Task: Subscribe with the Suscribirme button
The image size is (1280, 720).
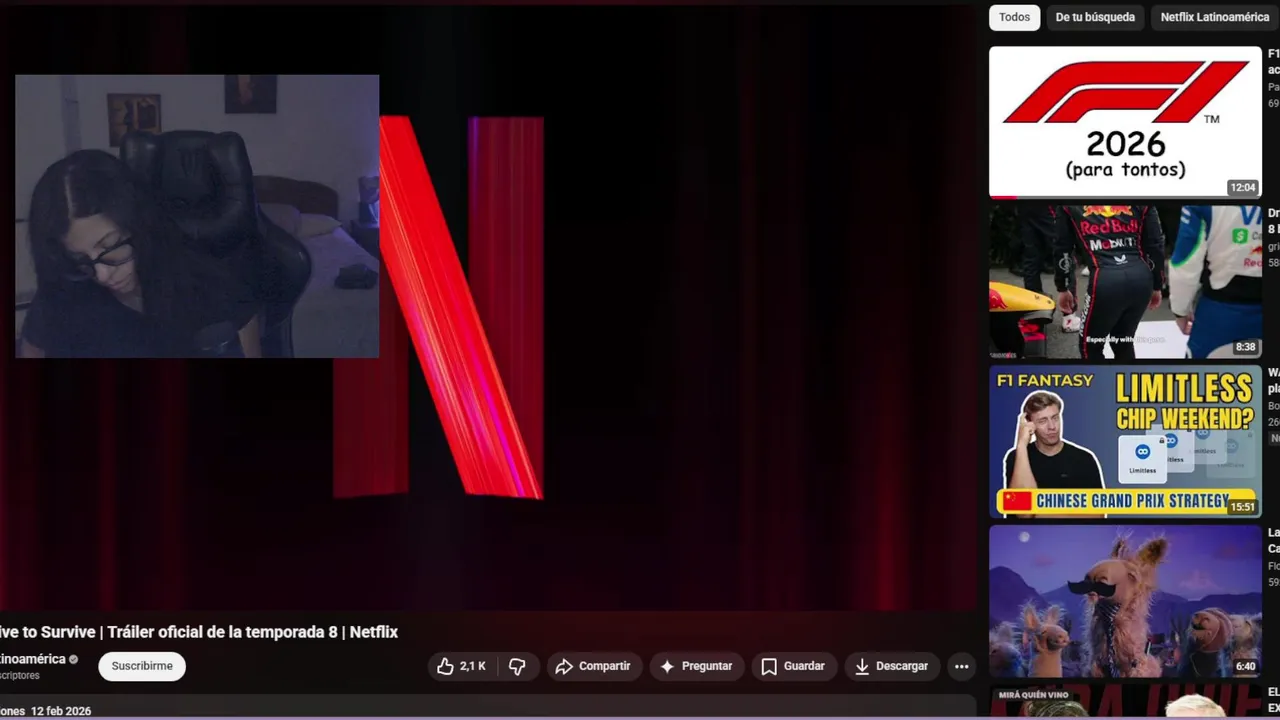Action: (142, 666)
